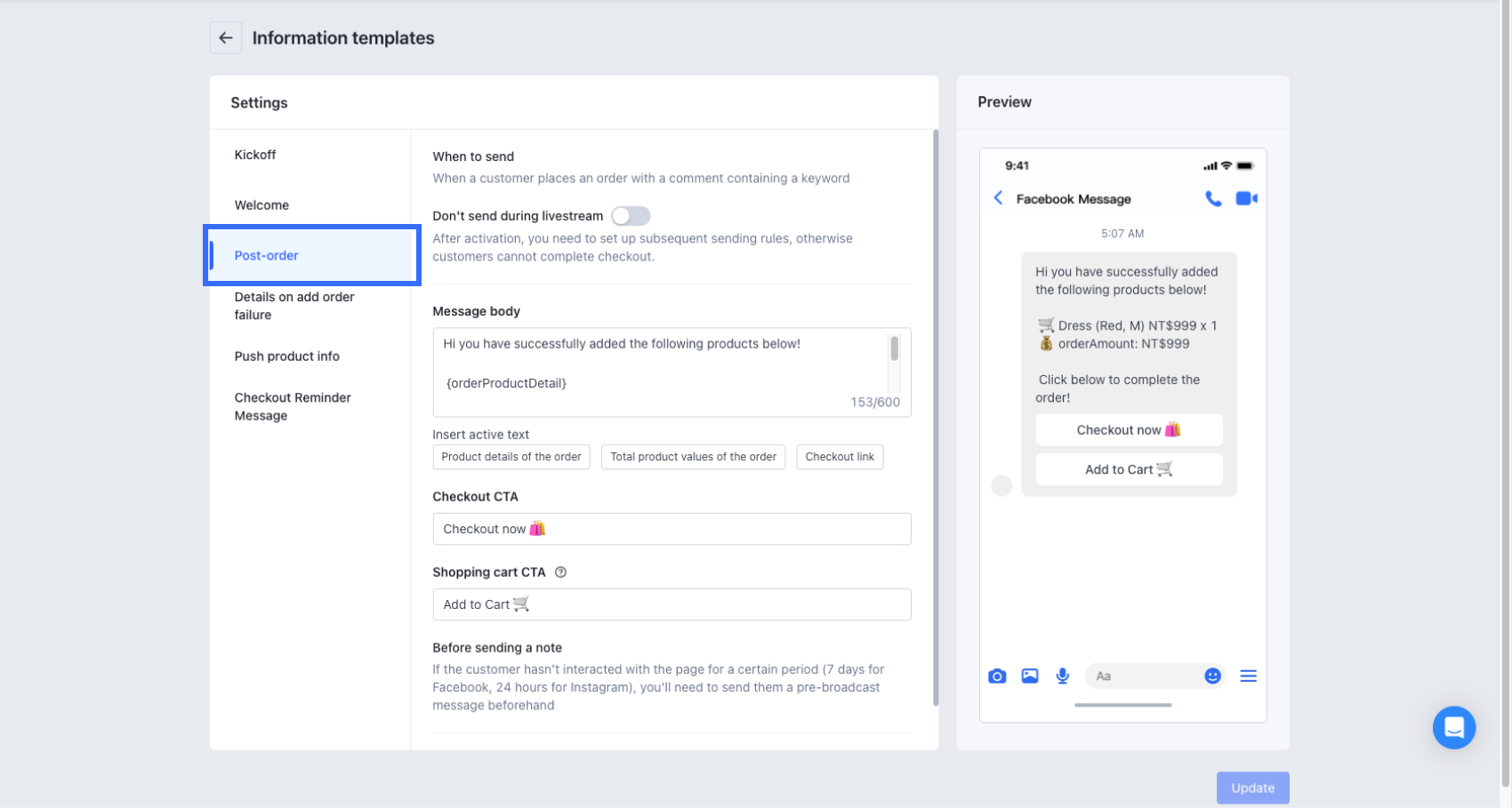Insert Product details of the order
This screenshot has height=808, width=1512.
(x=511, y=457)
